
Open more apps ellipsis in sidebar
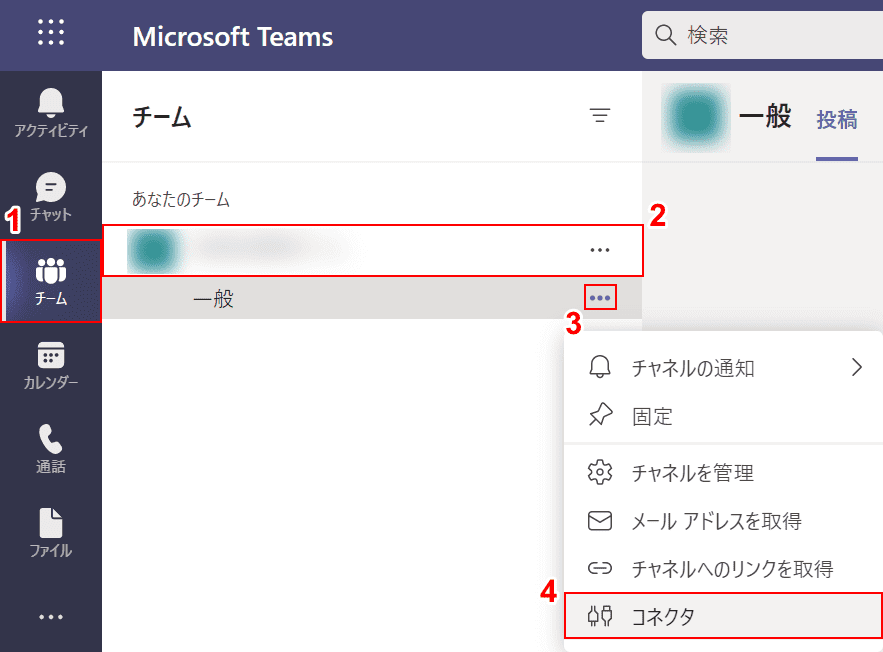pyautogui.click(x=51, y=617)
